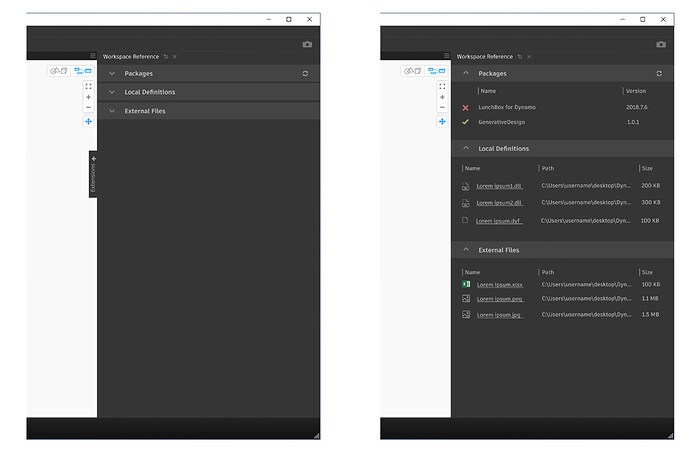Click version 1.0.1 cell
The width and height of the screenshot is (689, 451).
(x=633, y=122)
